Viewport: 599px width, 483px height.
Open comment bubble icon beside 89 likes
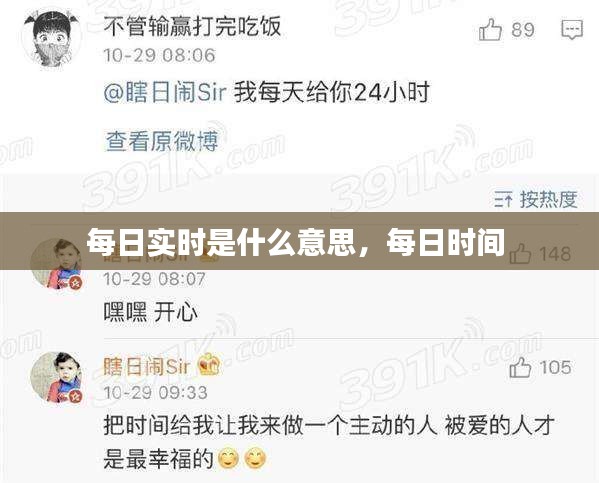coord(572,30)
